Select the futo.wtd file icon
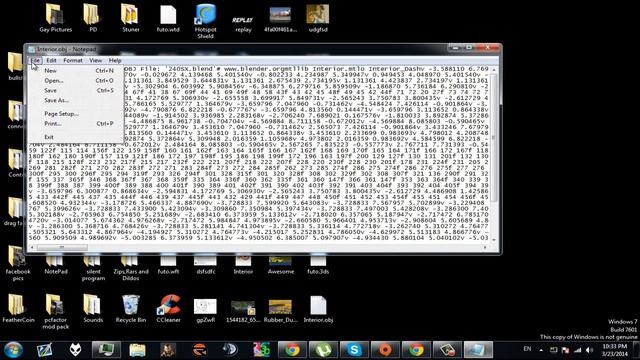 168,18
